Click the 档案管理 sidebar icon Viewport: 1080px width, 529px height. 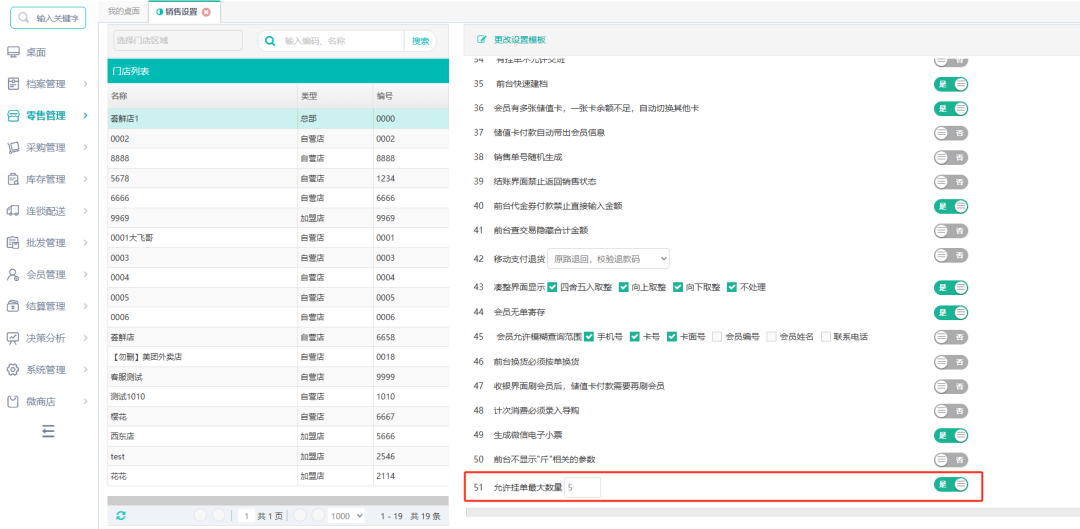(13, 84)
